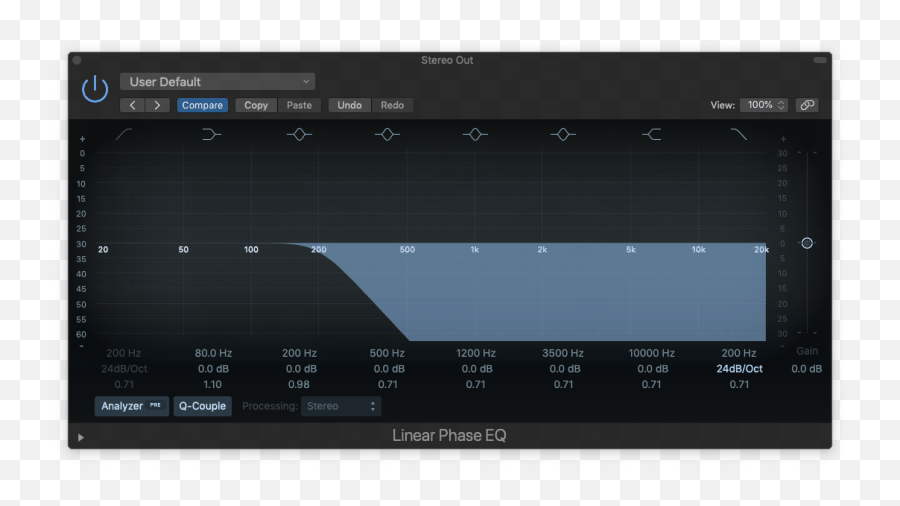Select the 3500 Hz frequency value
Screen dimensions: 900x506
pos(563,353)
